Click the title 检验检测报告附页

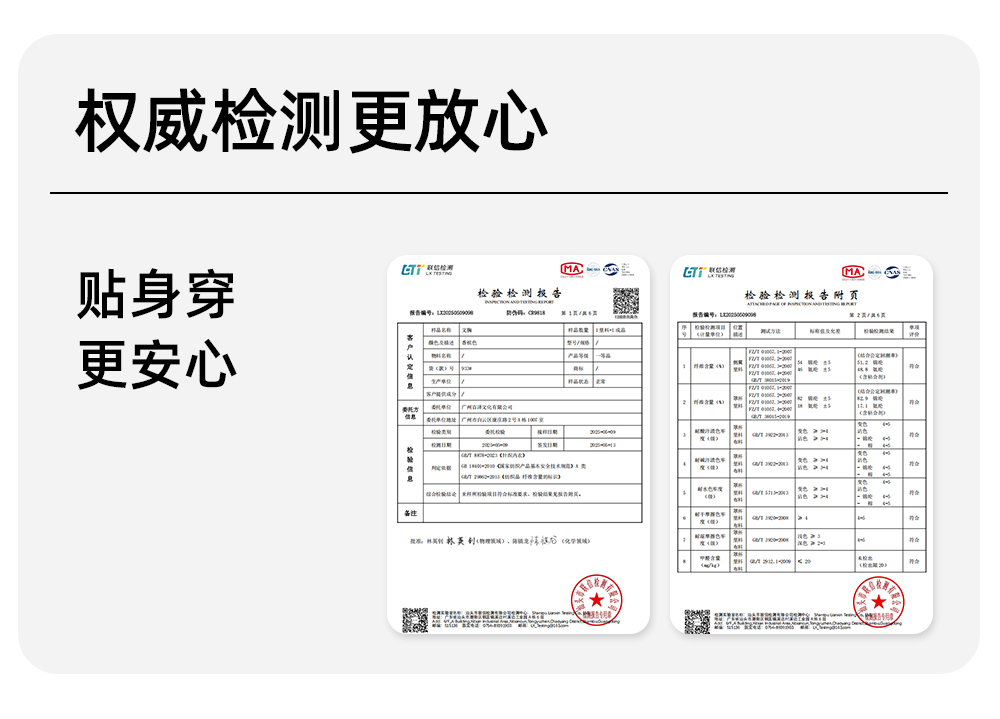pyautogui.click(x=802, y=295)
